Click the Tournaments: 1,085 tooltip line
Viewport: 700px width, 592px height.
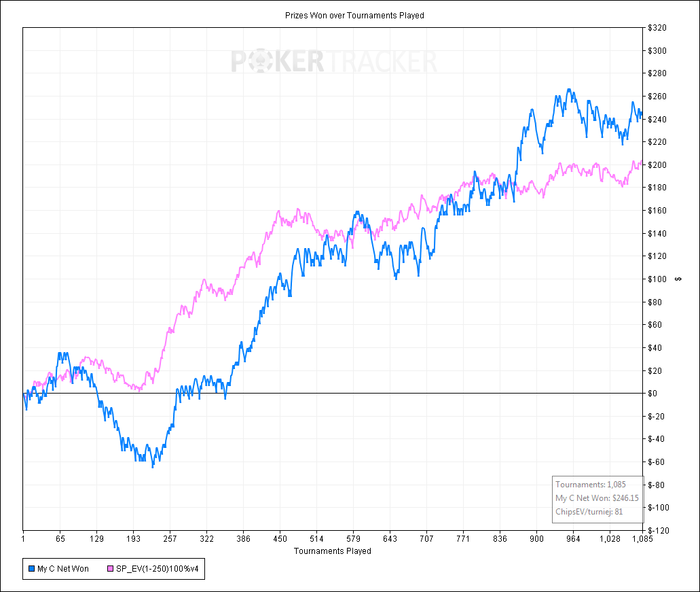click(x=591, y=484)
